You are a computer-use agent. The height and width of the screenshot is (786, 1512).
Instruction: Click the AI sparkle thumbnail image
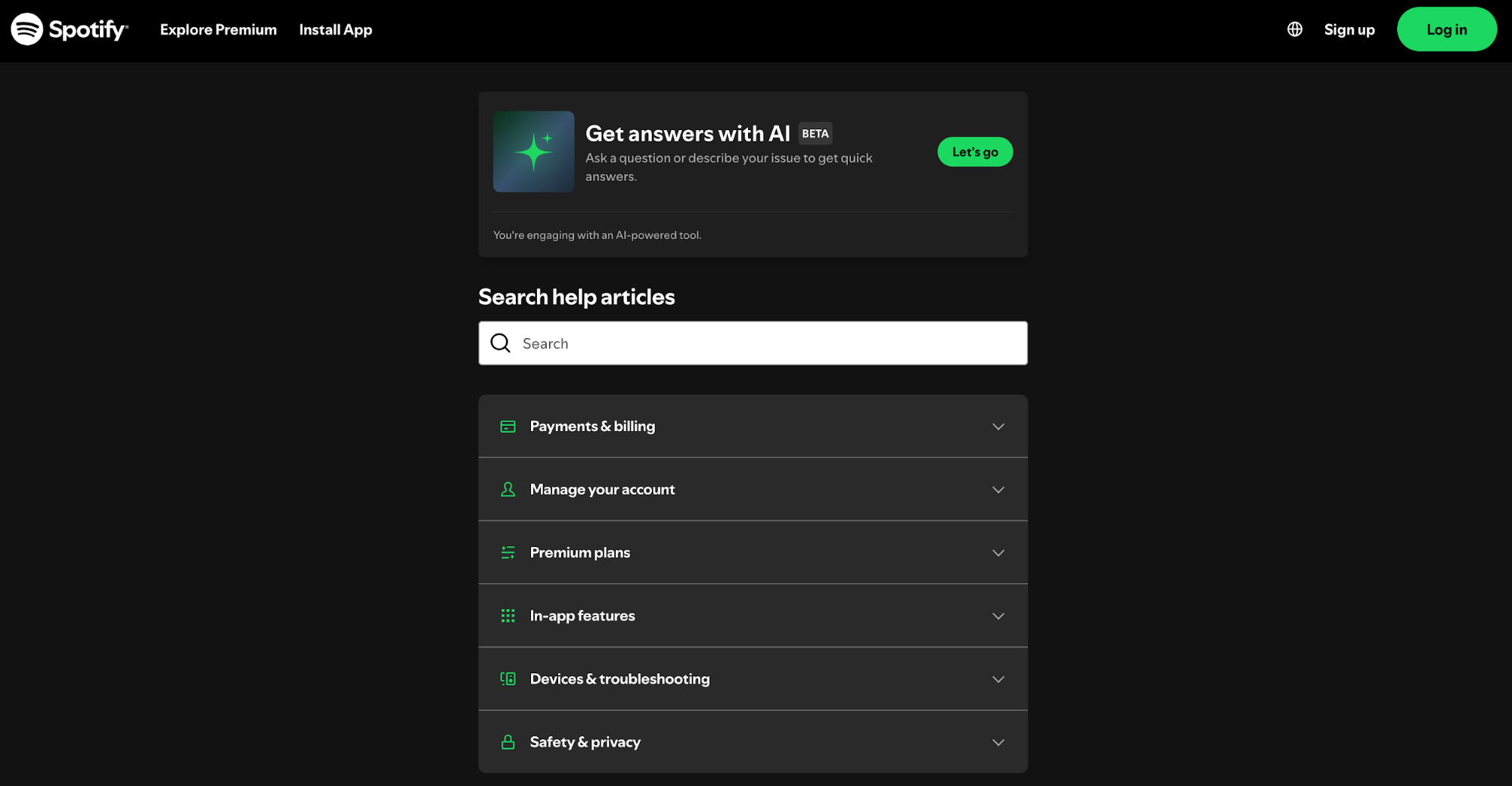point(533,151)
